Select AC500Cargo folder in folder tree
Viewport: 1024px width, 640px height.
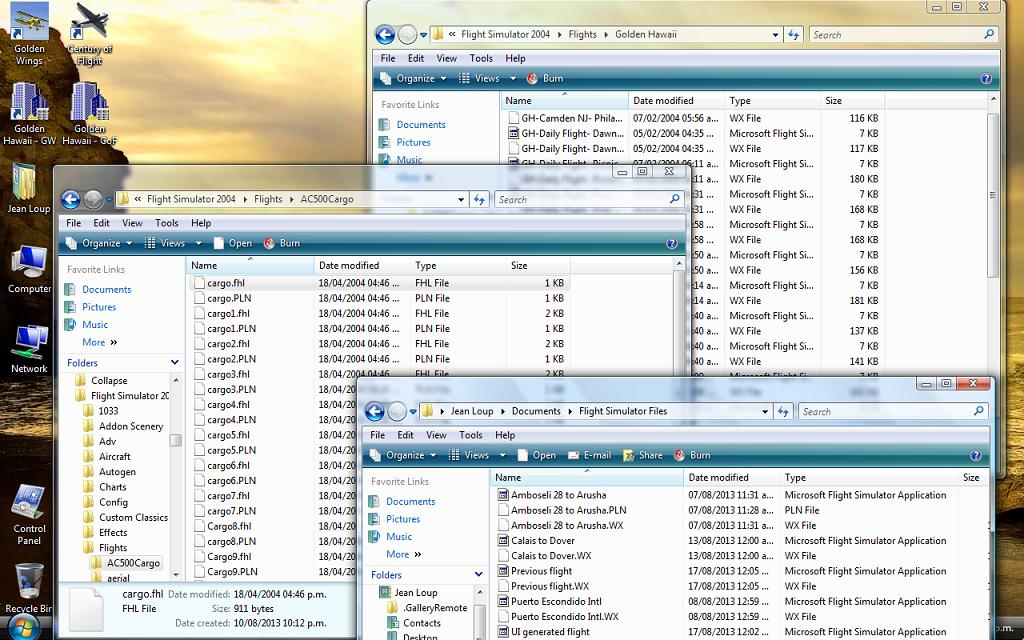(133, 563)
